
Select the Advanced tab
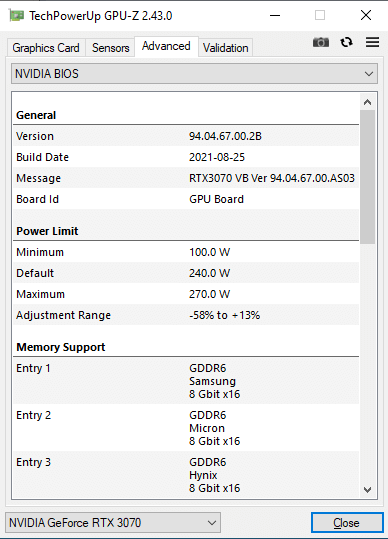(x=166, y=46)
